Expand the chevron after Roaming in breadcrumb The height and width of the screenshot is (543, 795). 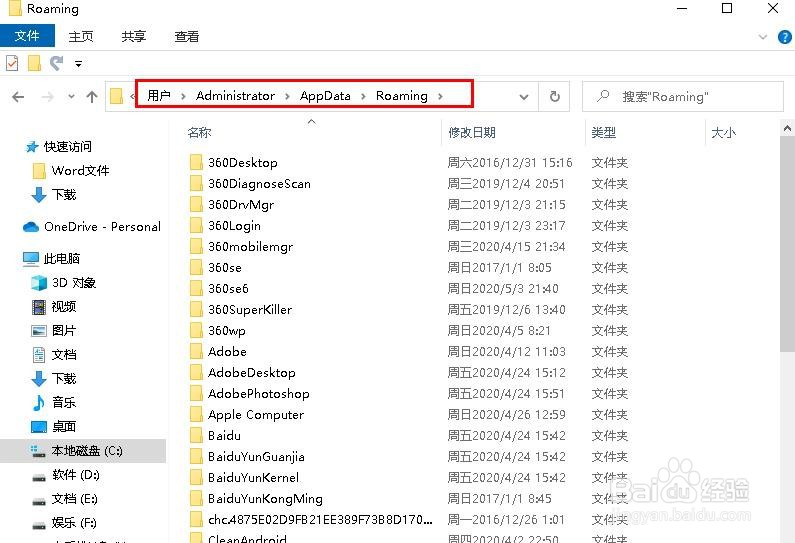[x=440, y=96]
